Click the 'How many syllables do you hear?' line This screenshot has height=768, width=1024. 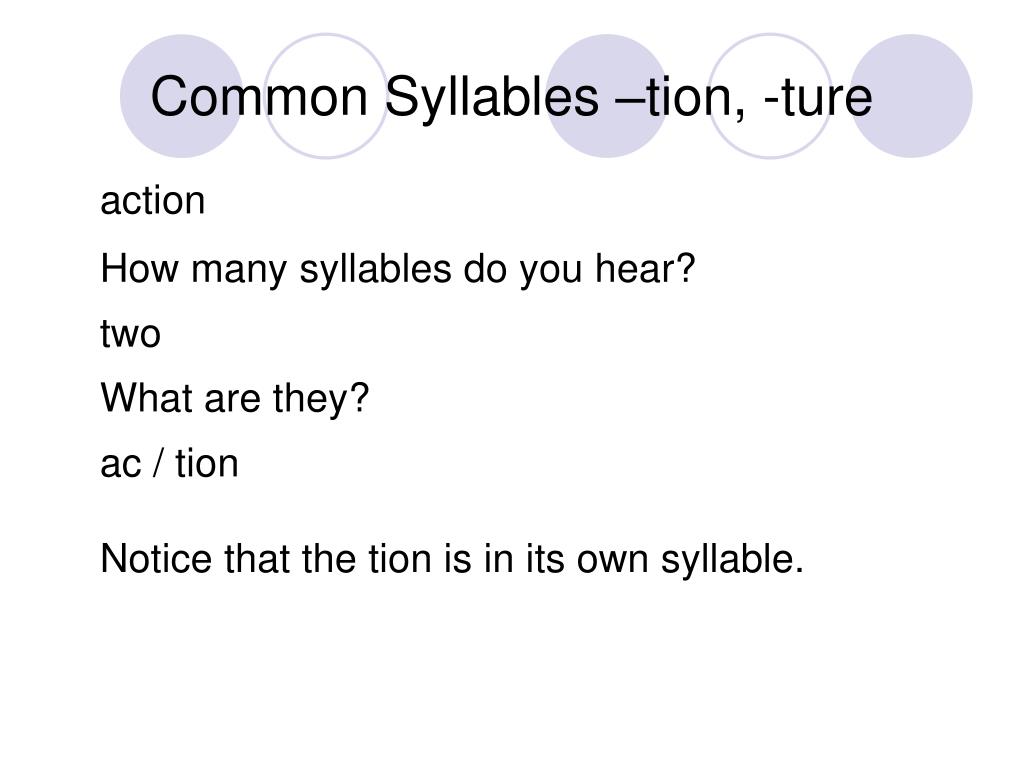click(x=398, y=269)
